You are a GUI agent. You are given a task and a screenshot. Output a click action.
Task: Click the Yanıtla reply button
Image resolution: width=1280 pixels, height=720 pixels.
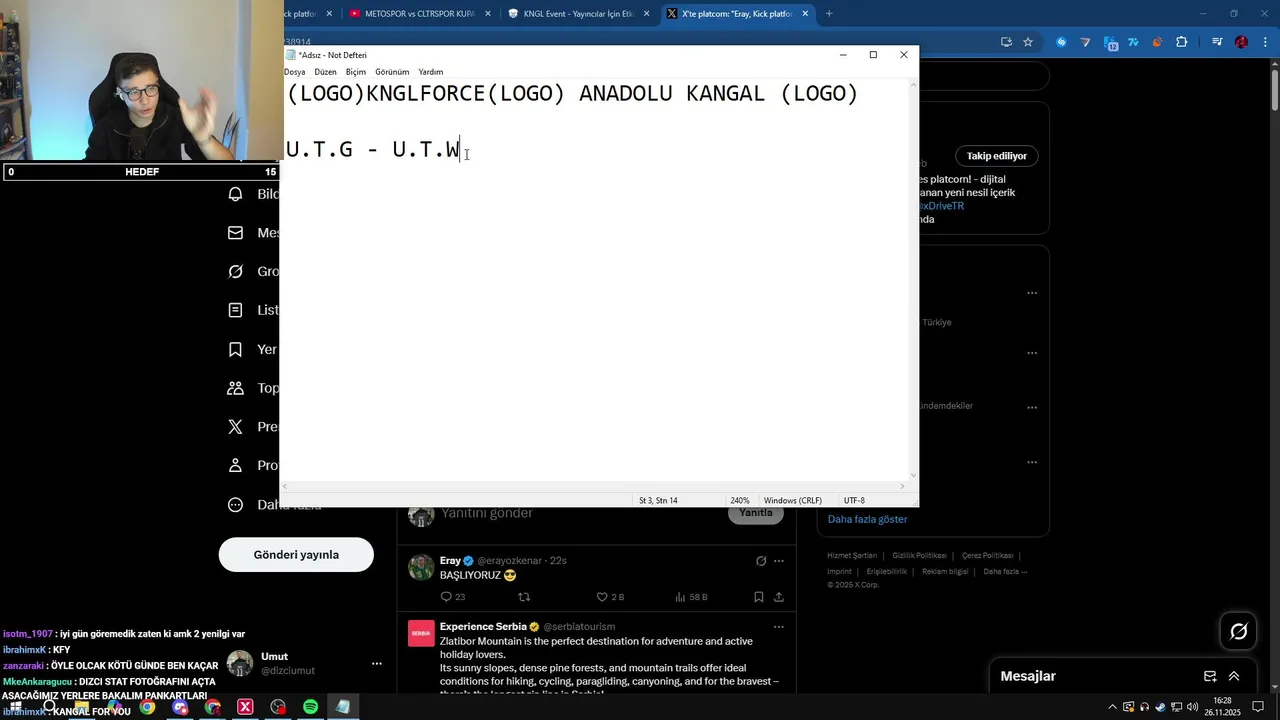click(x=756, y=513)
